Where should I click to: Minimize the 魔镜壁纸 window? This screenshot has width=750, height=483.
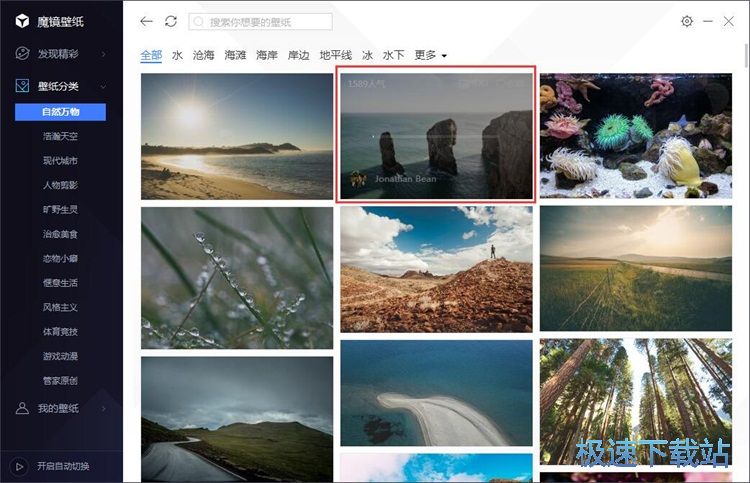(x=708, y=21)
